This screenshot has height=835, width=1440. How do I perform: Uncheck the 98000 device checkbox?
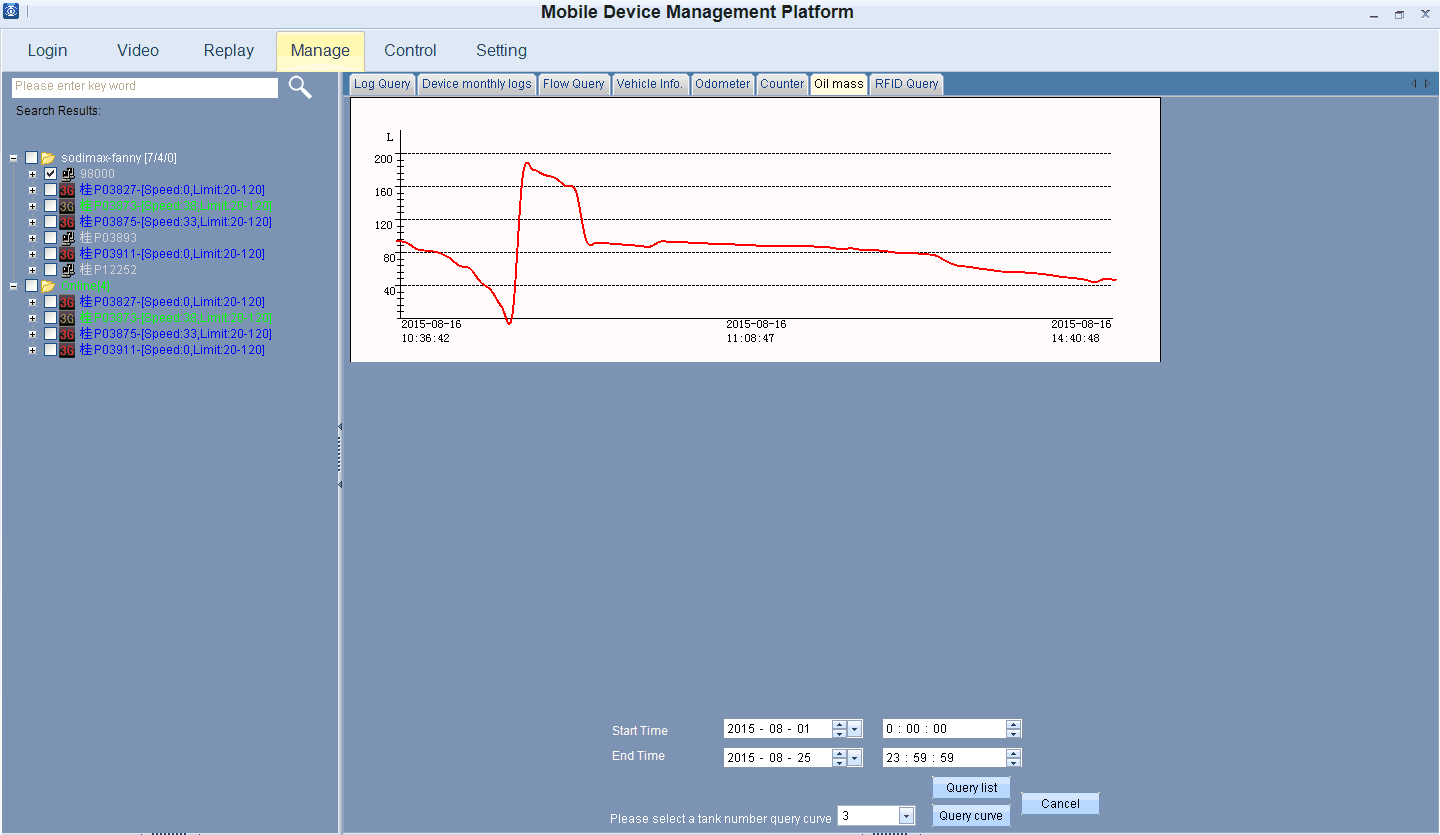50,174
